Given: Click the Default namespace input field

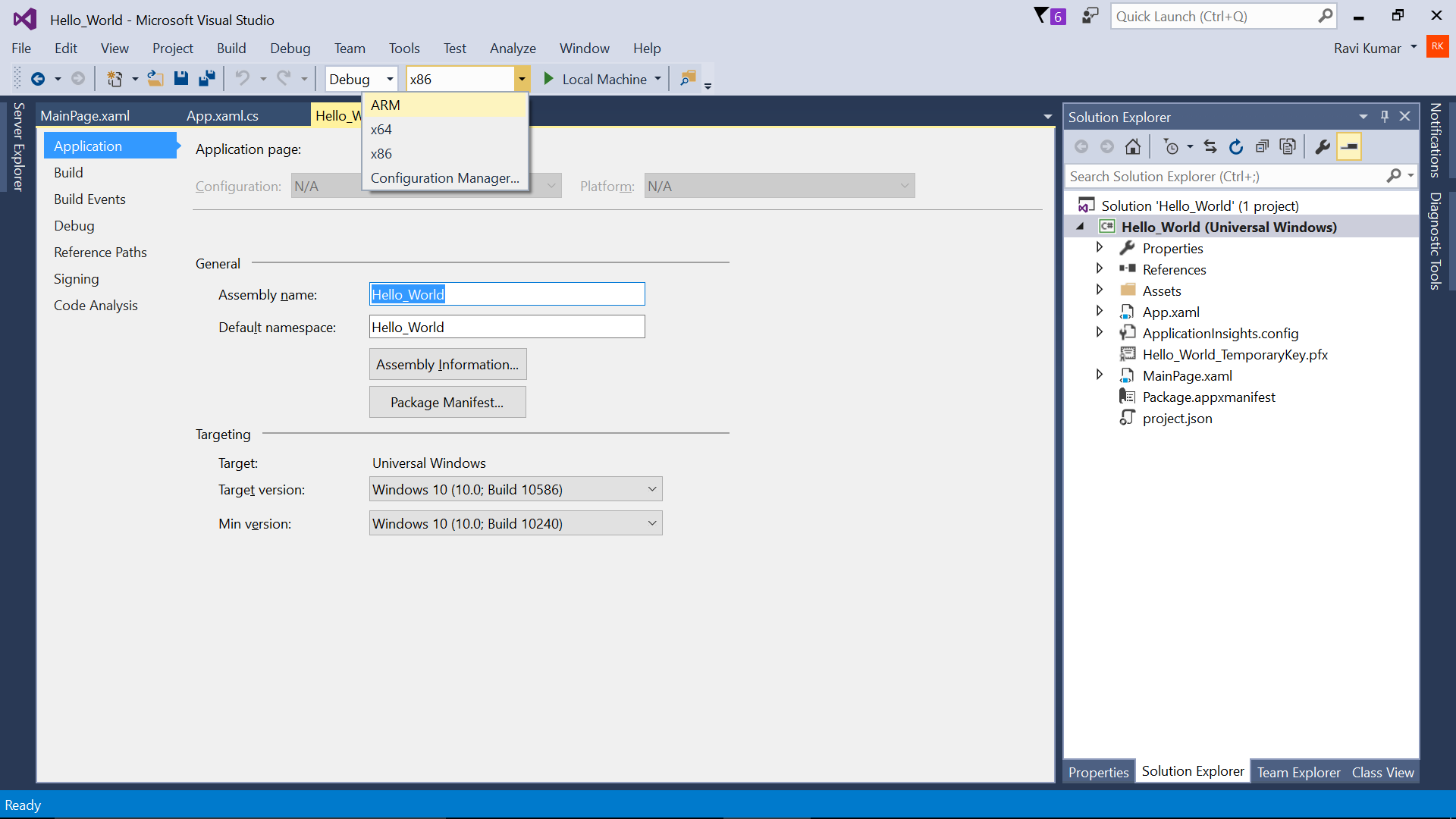Looking at the screenshot, I should (x=507, y=327).
